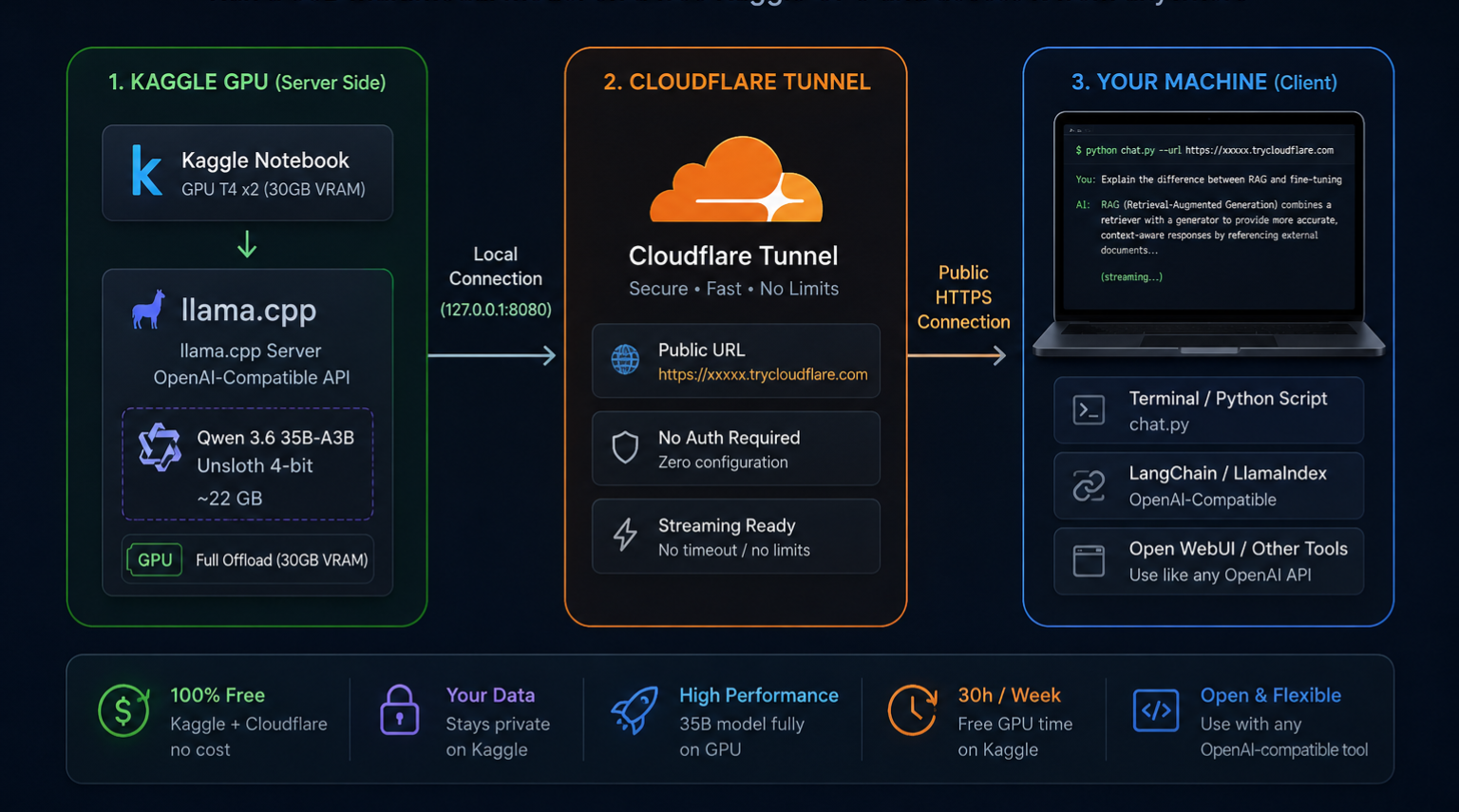
Task: Click the green dollar icon for 100% Free
Action: pos(123,710)
